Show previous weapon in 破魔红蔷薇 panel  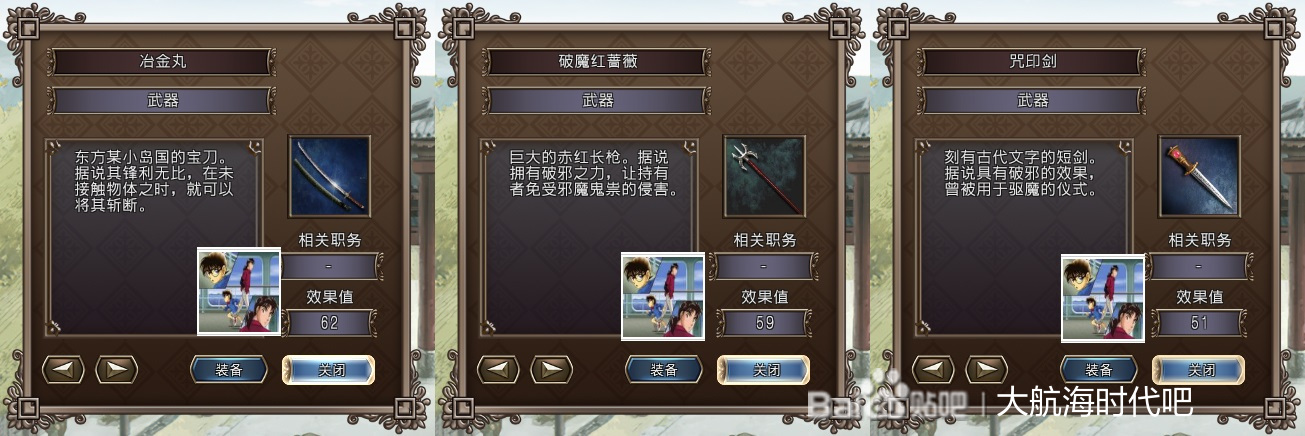pyautogui.click(x=499, y=369)
